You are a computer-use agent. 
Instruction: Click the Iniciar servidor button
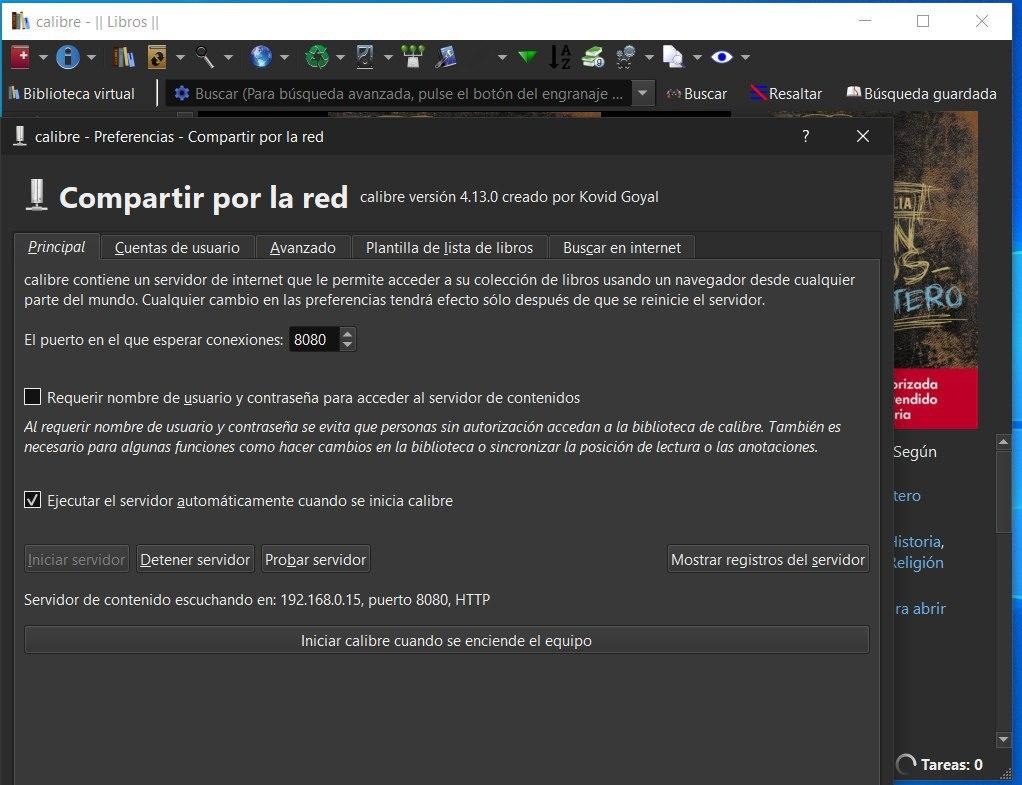pyautogui.click(x=76, y=559)
